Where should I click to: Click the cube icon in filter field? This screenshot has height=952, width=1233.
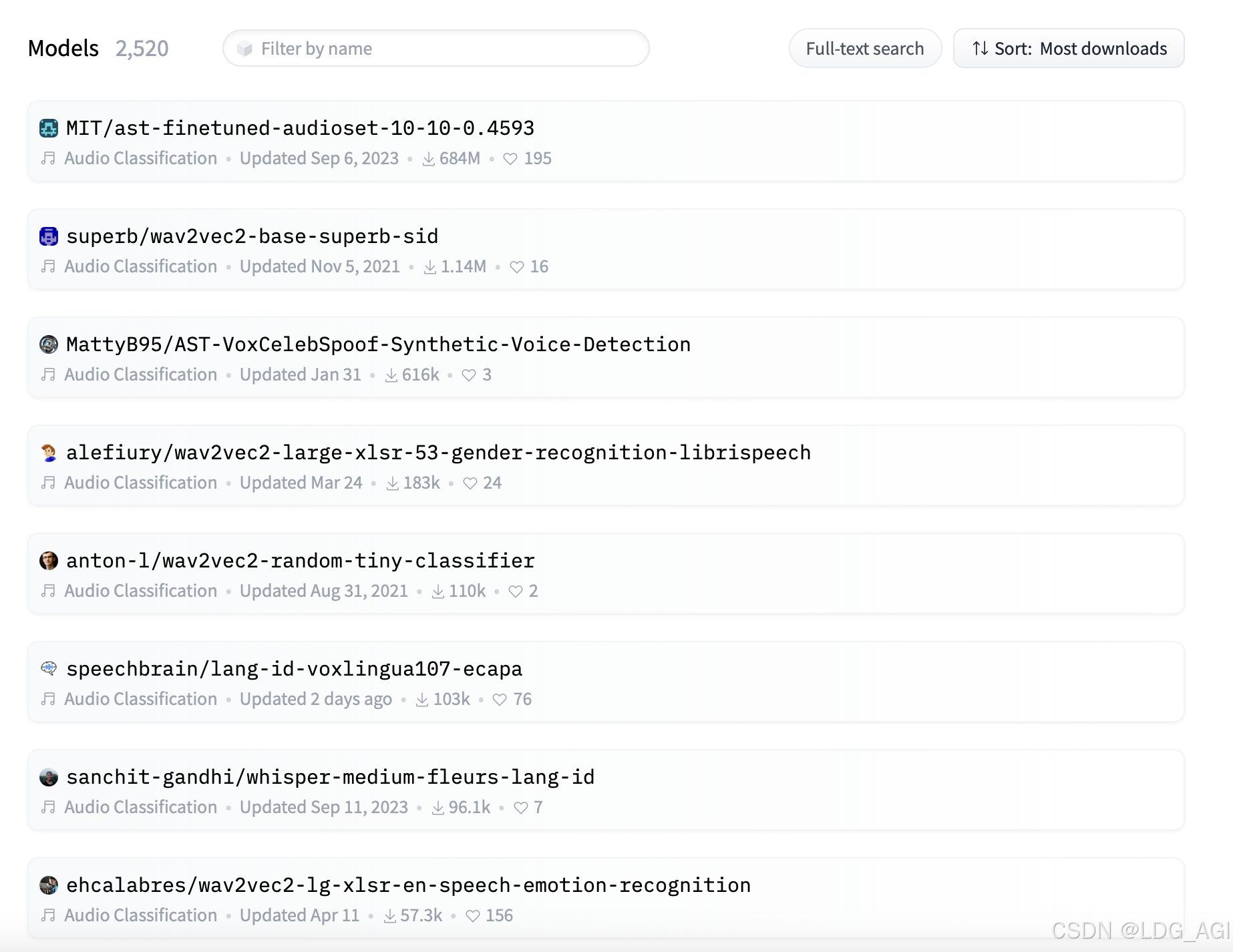[245, 48]
